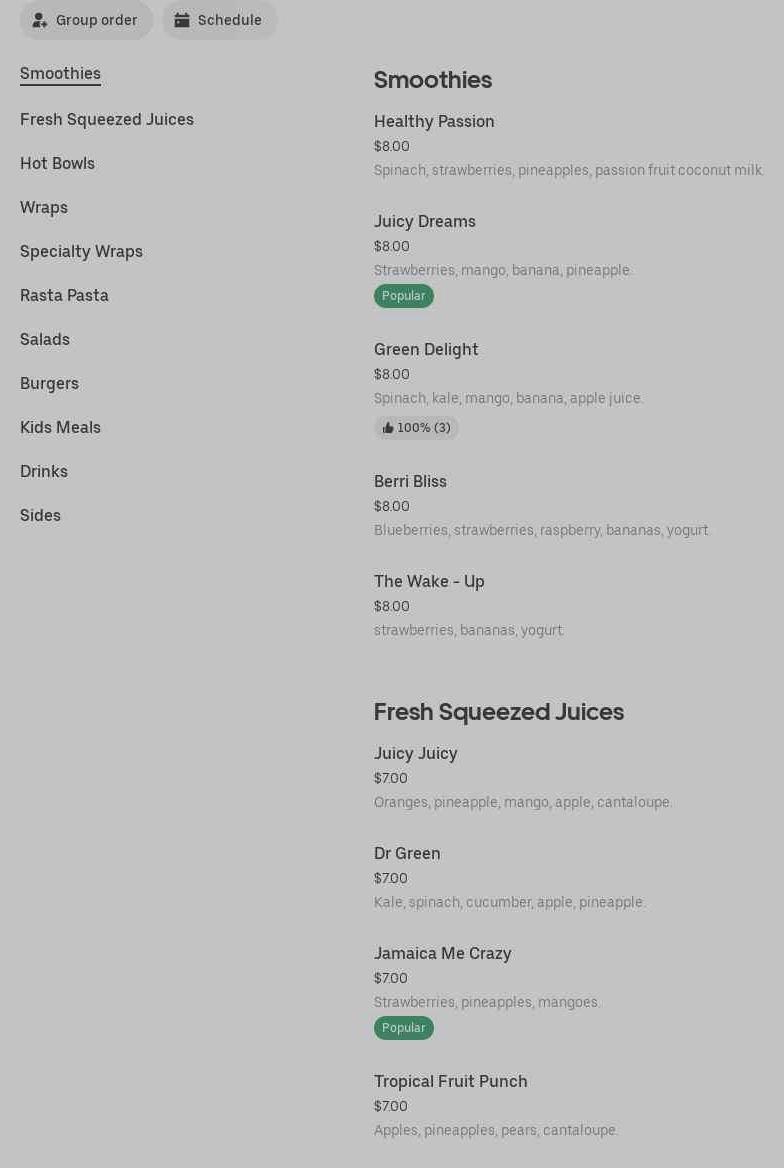This screenshot has width=784, height=1168.
Task: Open the Smoothies menu category
Action: tap(60, 74)
